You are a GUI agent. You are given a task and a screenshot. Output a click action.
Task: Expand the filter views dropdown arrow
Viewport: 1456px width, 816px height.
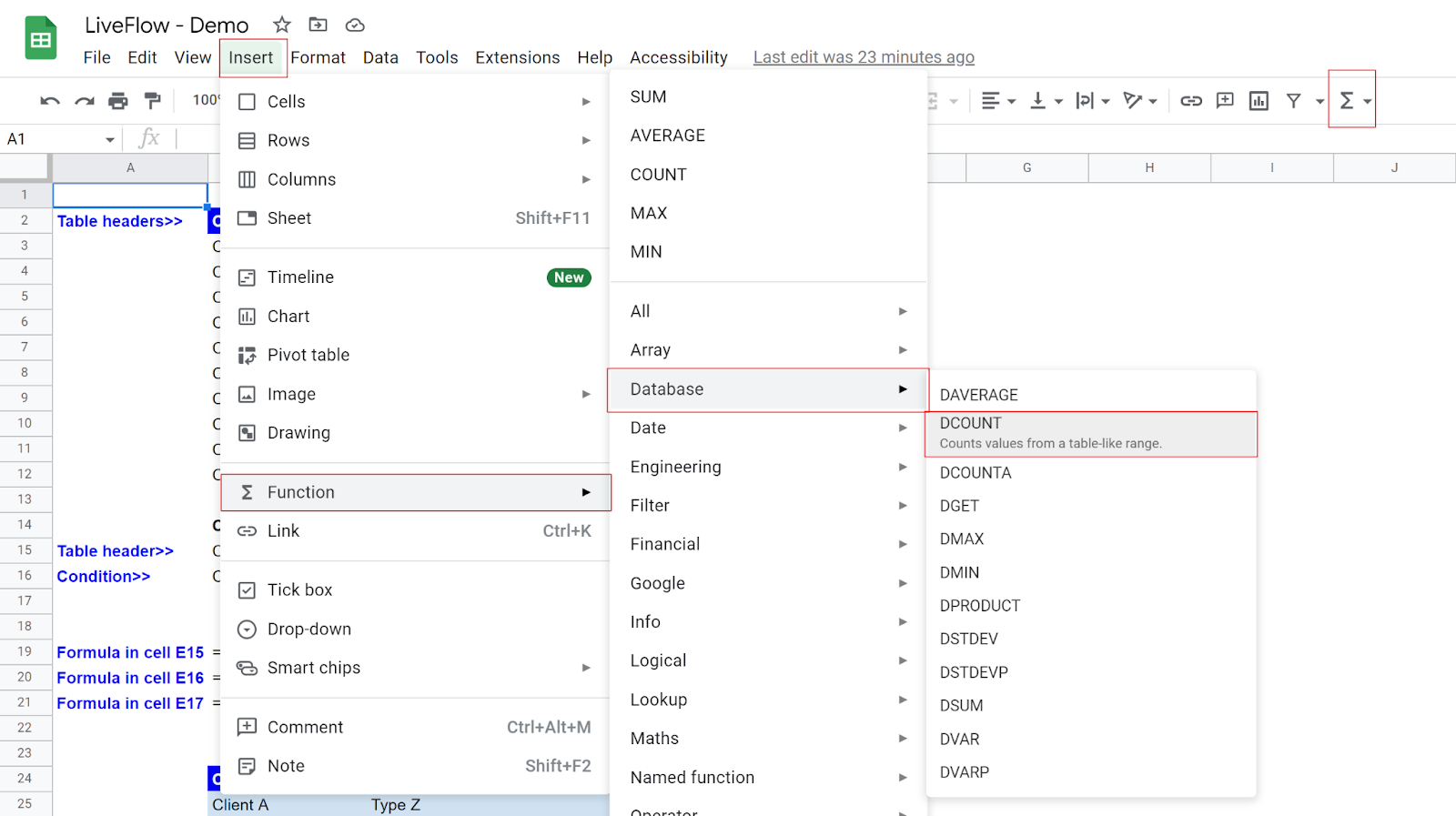pyautogui.click(x=1319, y=102)
